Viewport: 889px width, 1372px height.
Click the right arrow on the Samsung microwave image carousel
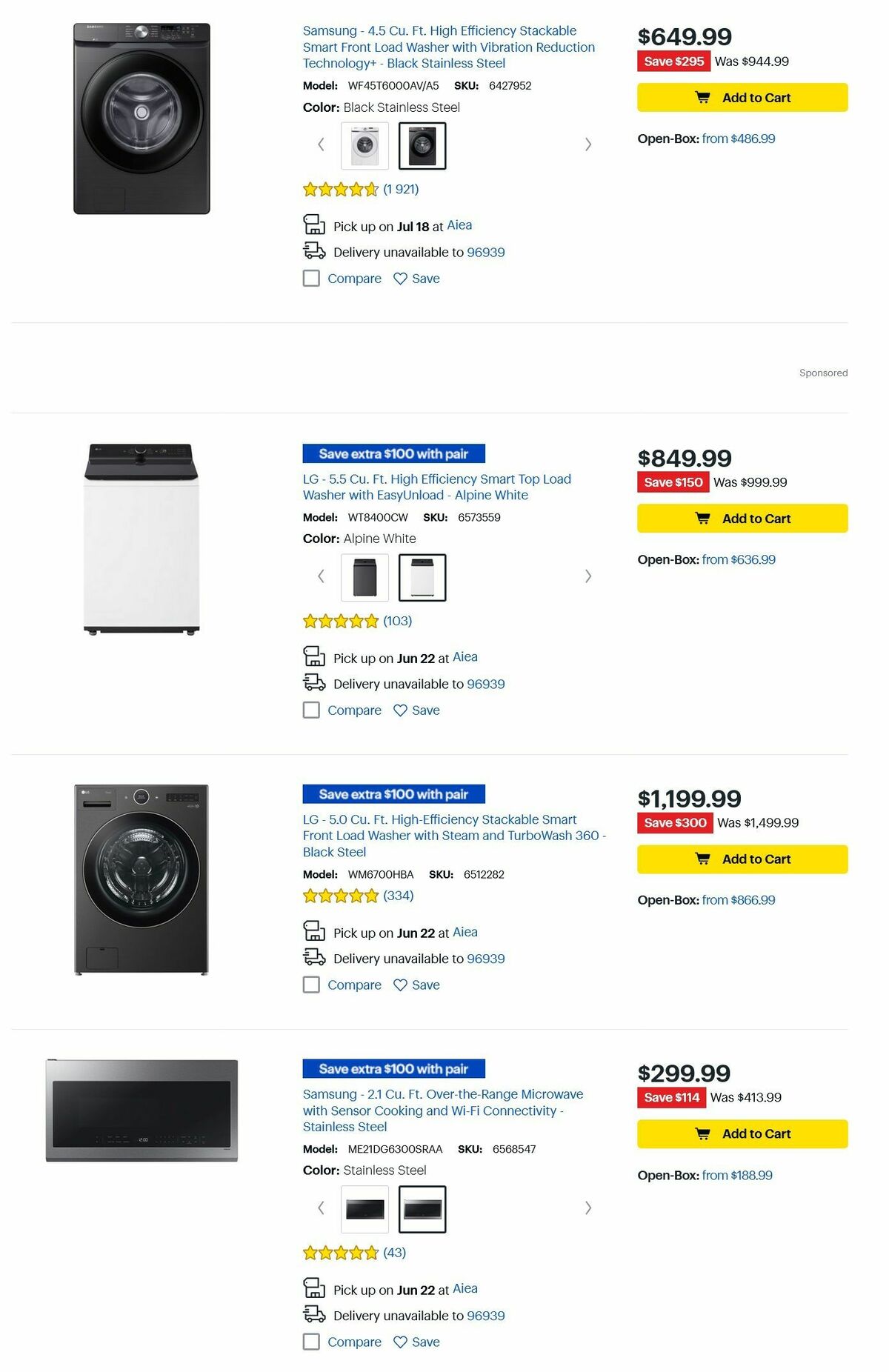pyautogui.click(x=588, y=1208)
